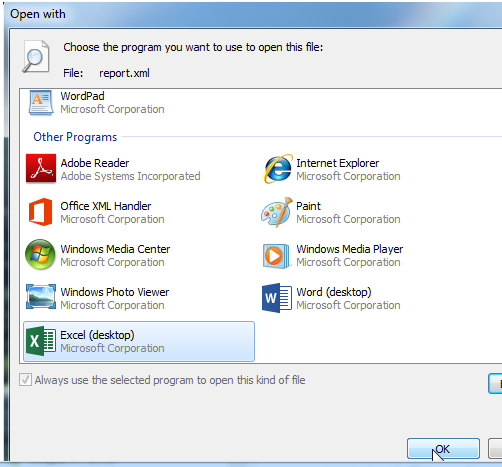
Task: Select the Internet Explorer name label
Action: (338, 163)
